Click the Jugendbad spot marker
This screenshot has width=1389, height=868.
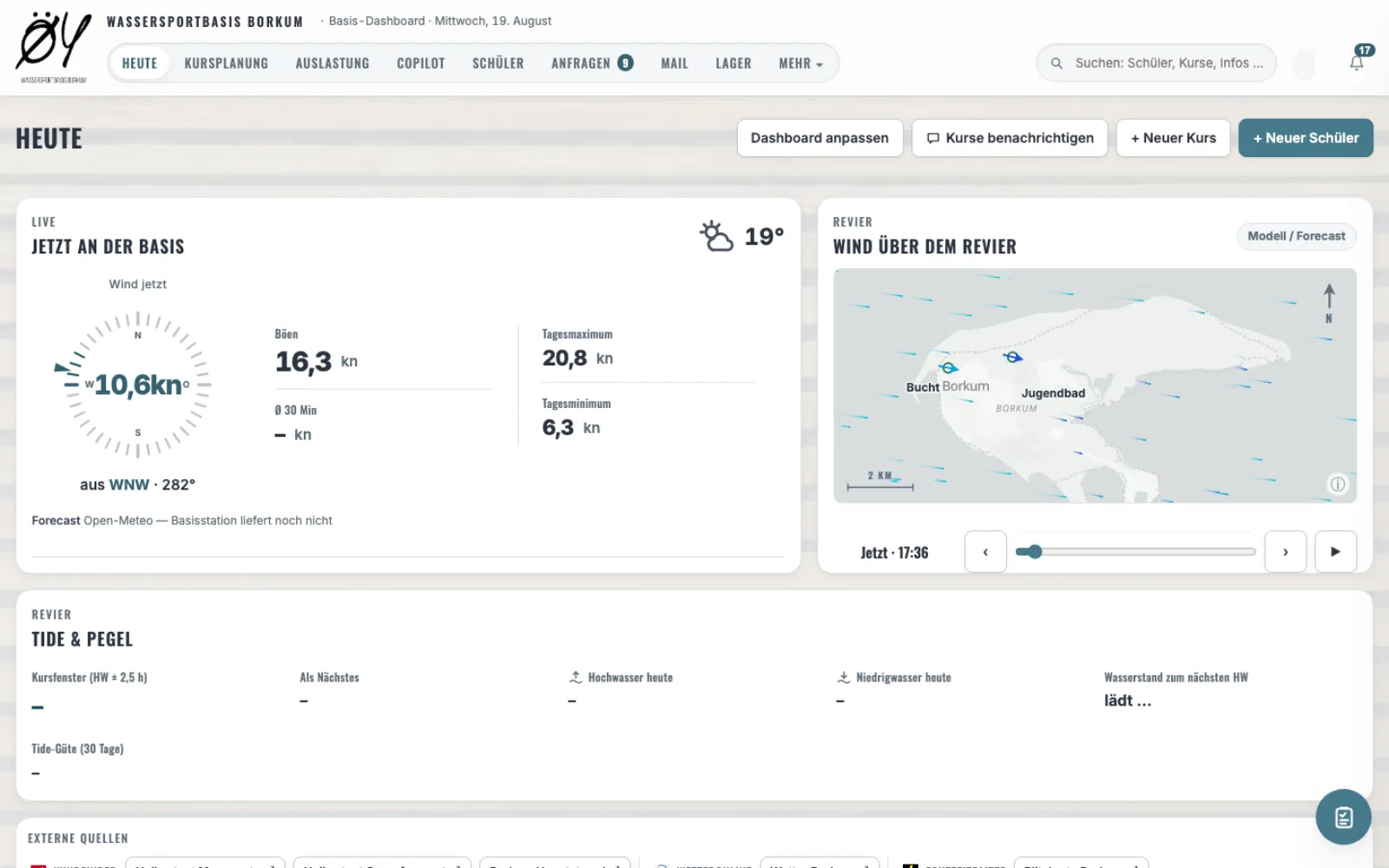[x=1012, y=357]
